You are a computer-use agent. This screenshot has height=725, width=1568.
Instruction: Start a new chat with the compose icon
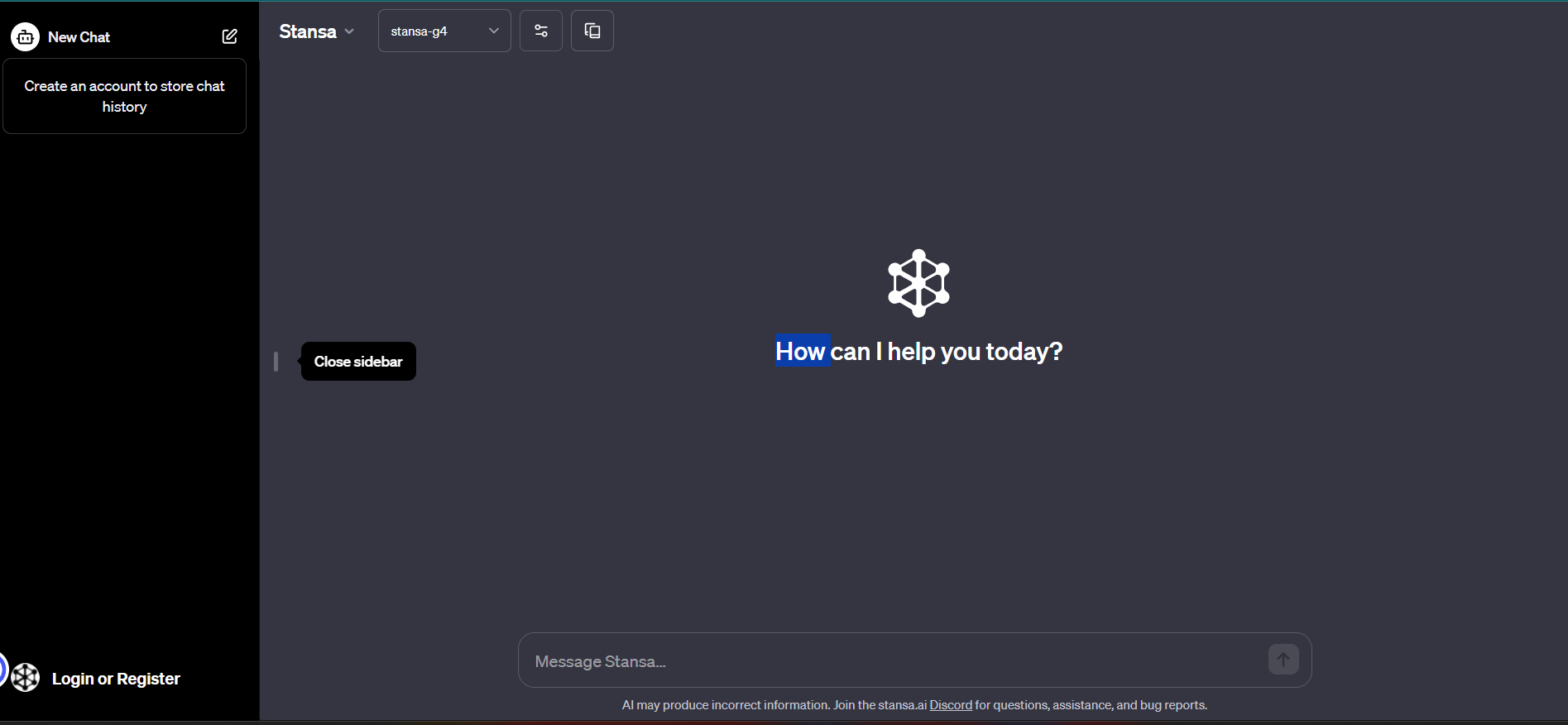(230, 36)
